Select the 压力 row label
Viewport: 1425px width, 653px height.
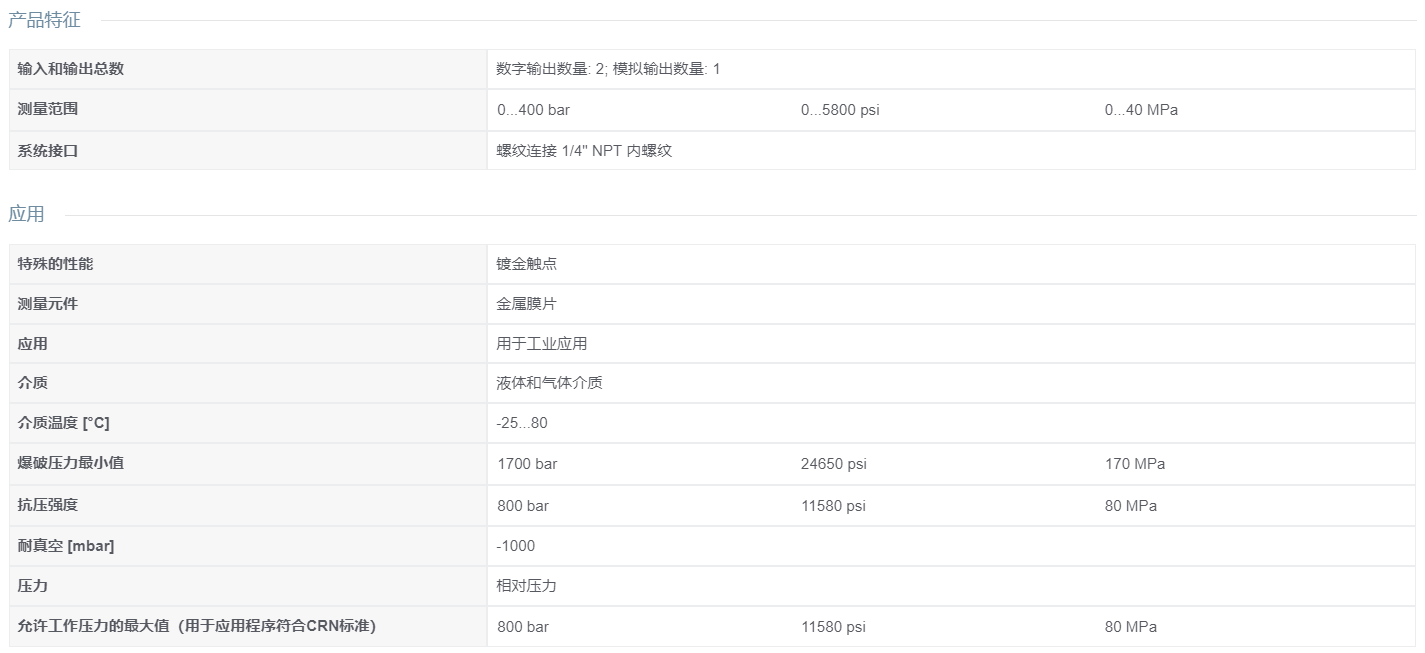32,586
